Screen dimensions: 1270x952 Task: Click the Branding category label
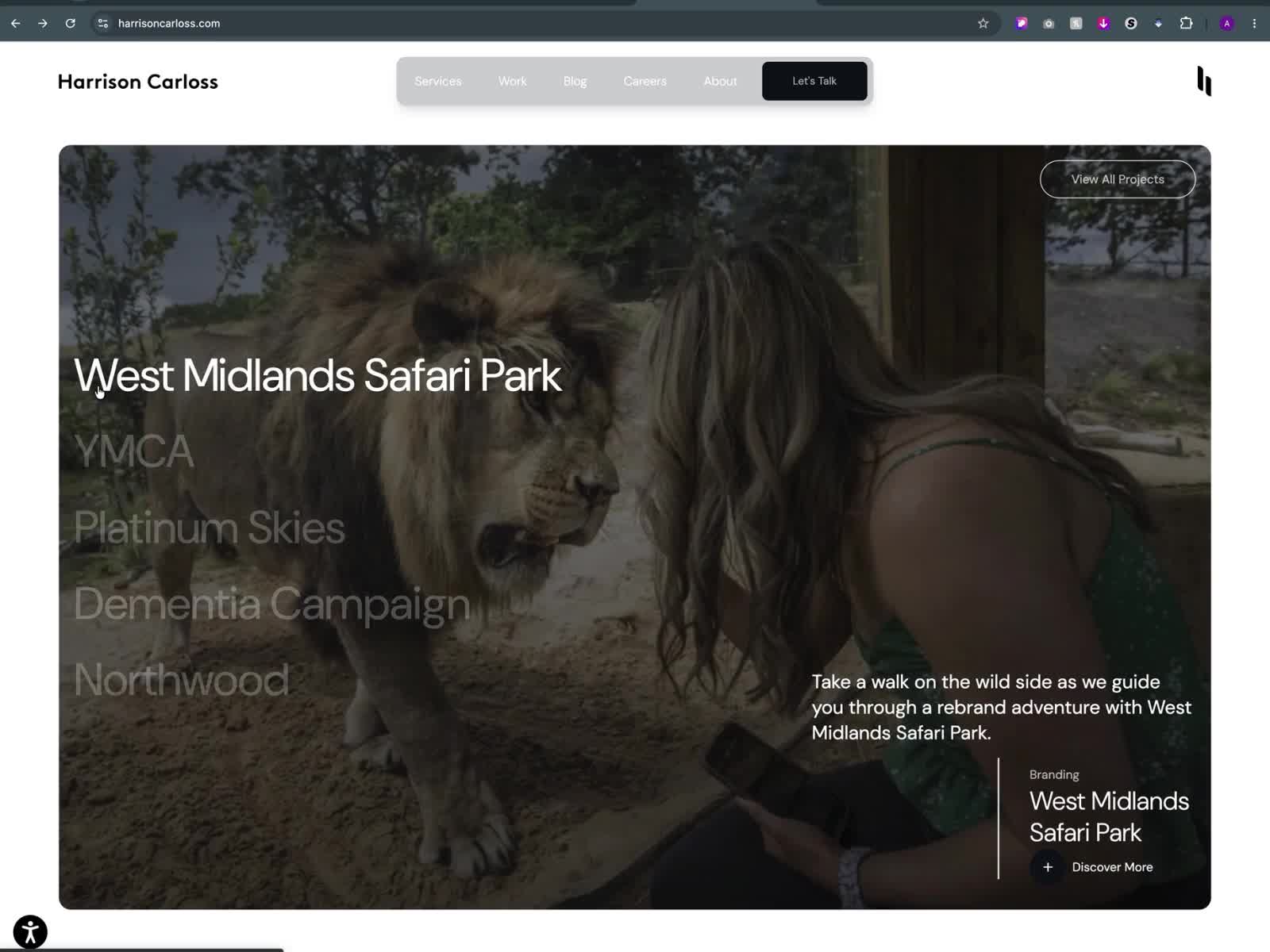(1054, 774)
